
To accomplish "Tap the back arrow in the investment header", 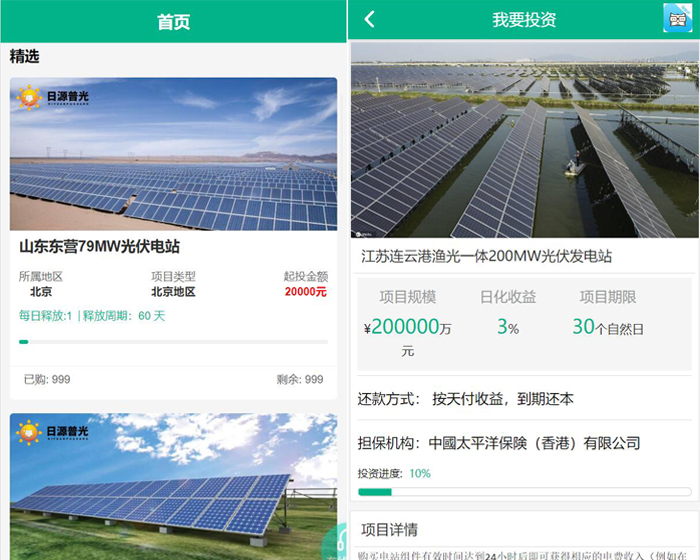I will (x=369, y=20).
